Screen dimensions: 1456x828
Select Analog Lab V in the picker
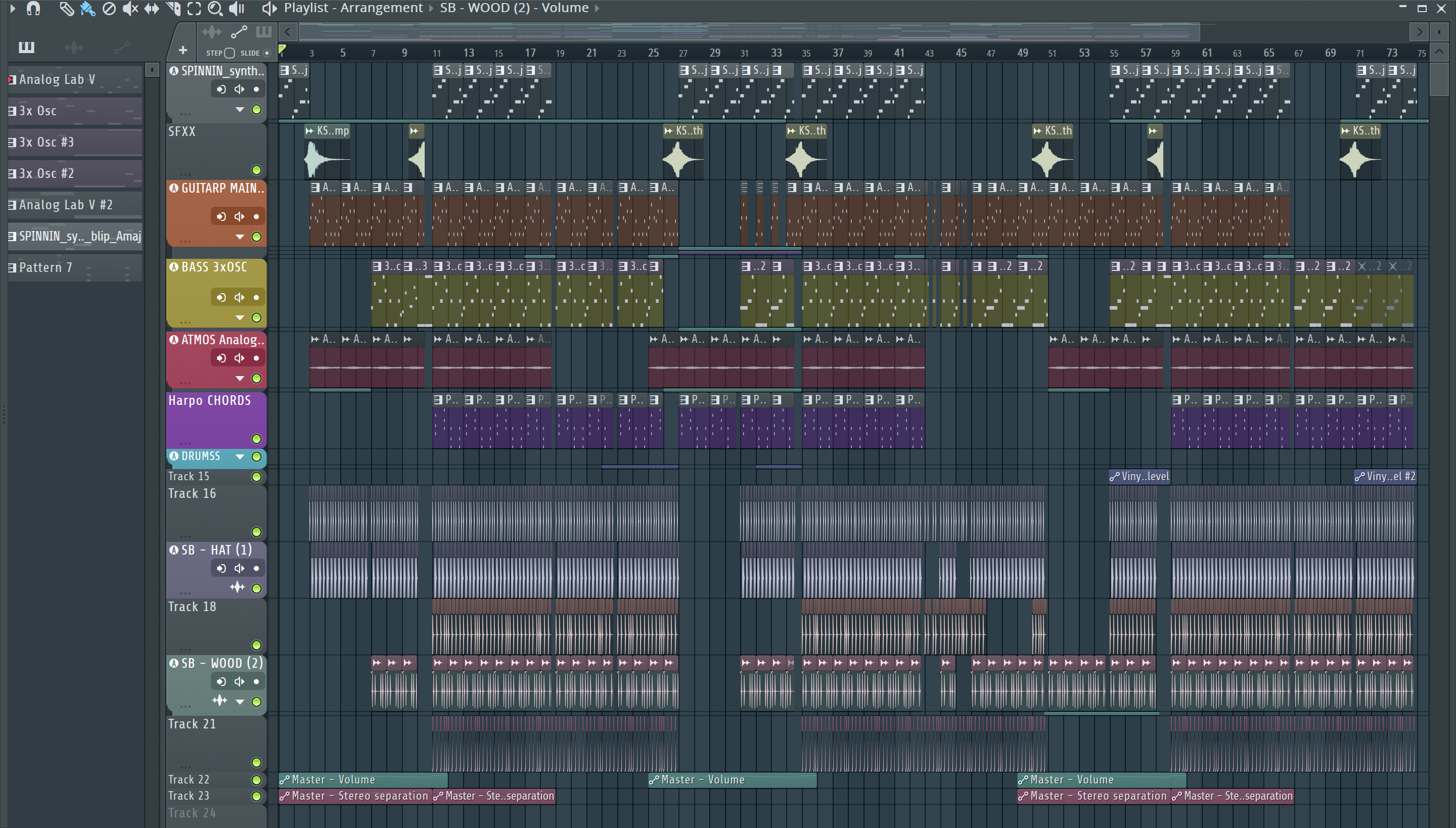[74, 80]
